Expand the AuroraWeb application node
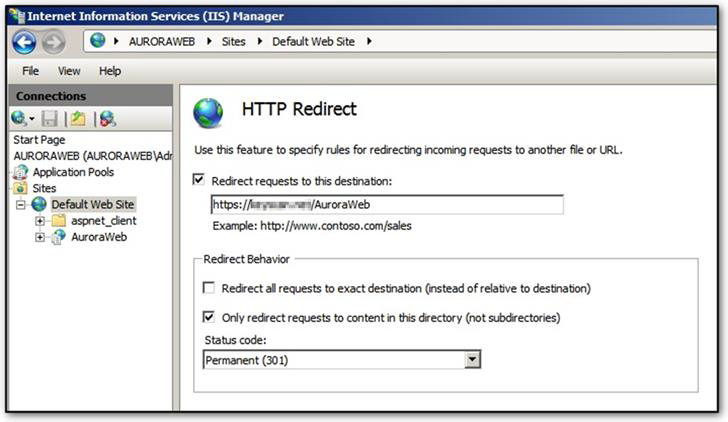This screenshot has height=422, width=728. [x=41, y=238]
